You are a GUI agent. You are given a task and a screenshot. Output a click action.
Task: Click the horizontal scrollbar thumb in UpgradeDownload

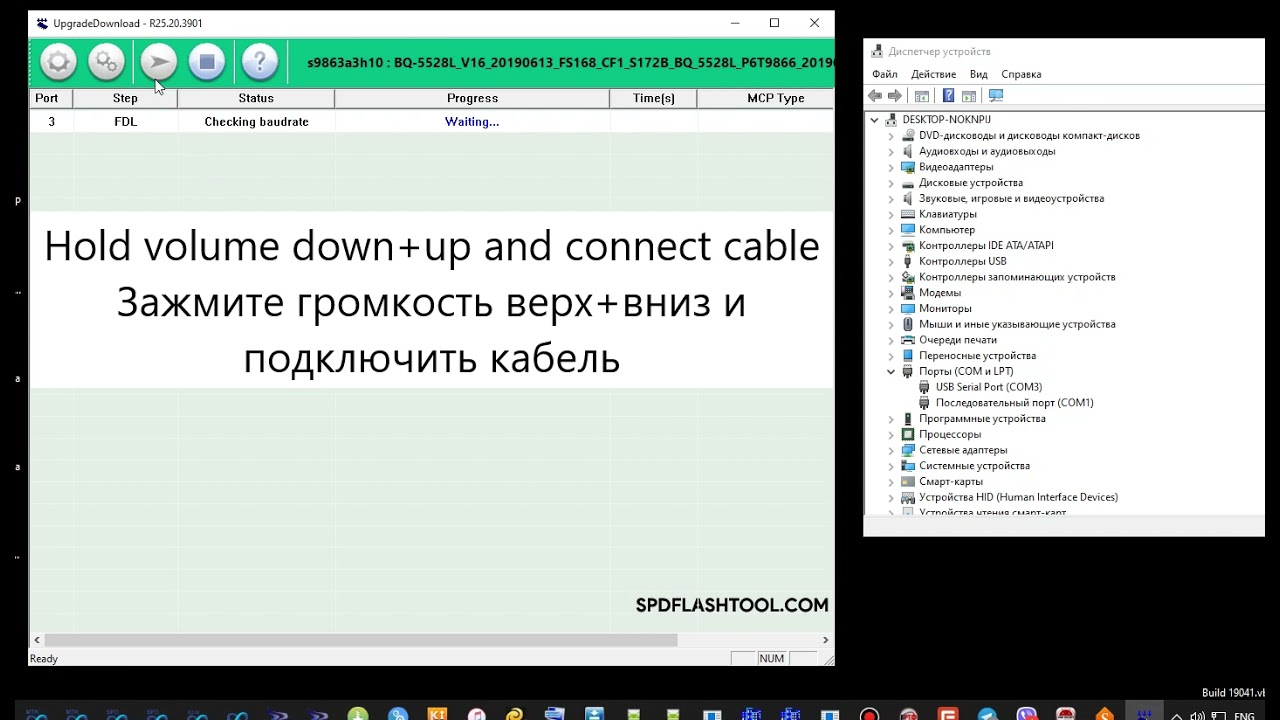pyautogui.click(x=361, y=640)
